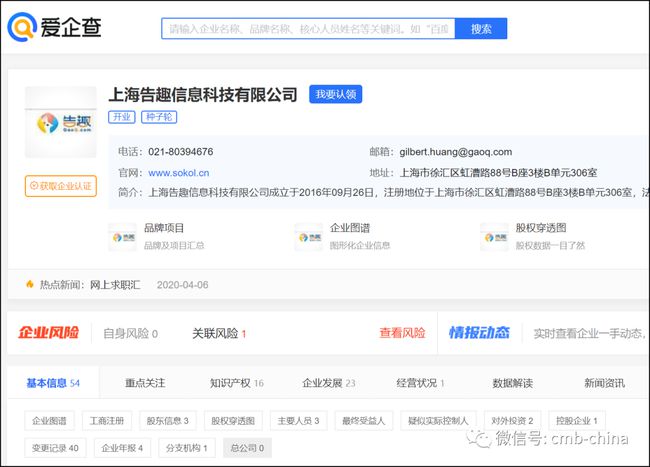The width and height of the screenshot is (650, 467).
Task: Click 总公司 0 chip
Action: coord(247,448)
